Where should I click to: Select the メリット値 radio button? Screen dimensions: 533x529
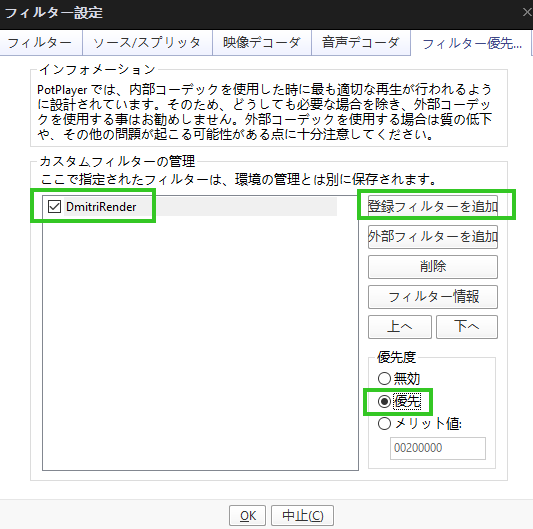[384, 424]
